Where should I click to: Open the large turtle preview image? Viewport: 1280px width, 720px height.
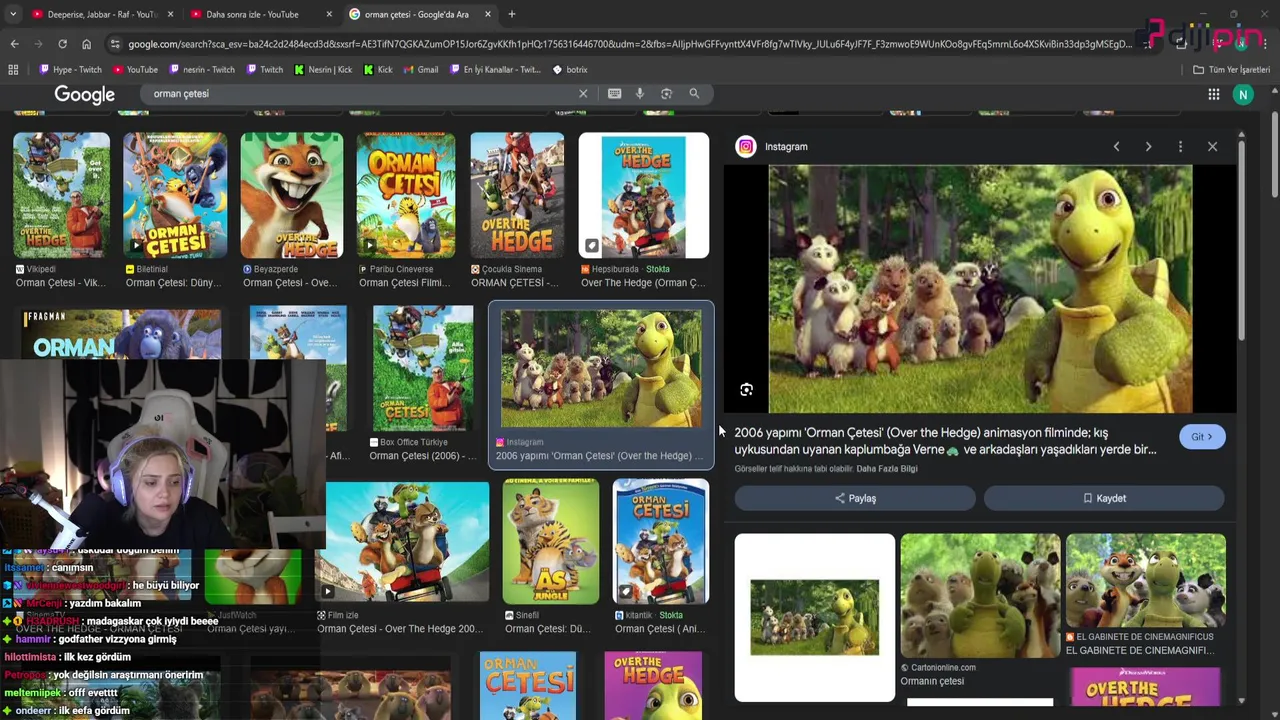point(980,289)
